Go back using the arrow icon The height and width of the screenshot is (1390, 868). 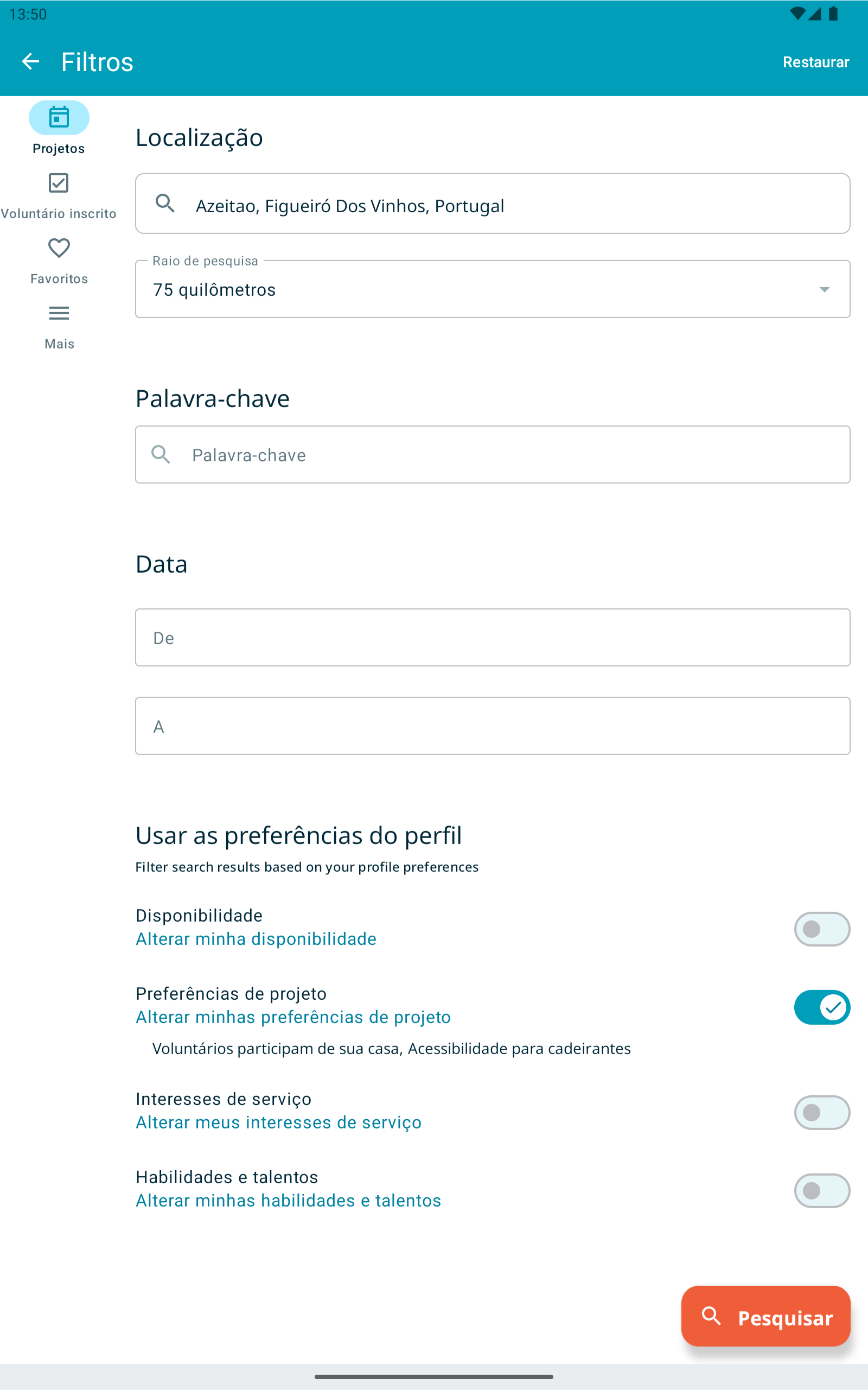pyautogui.click(x=30, y=61)
